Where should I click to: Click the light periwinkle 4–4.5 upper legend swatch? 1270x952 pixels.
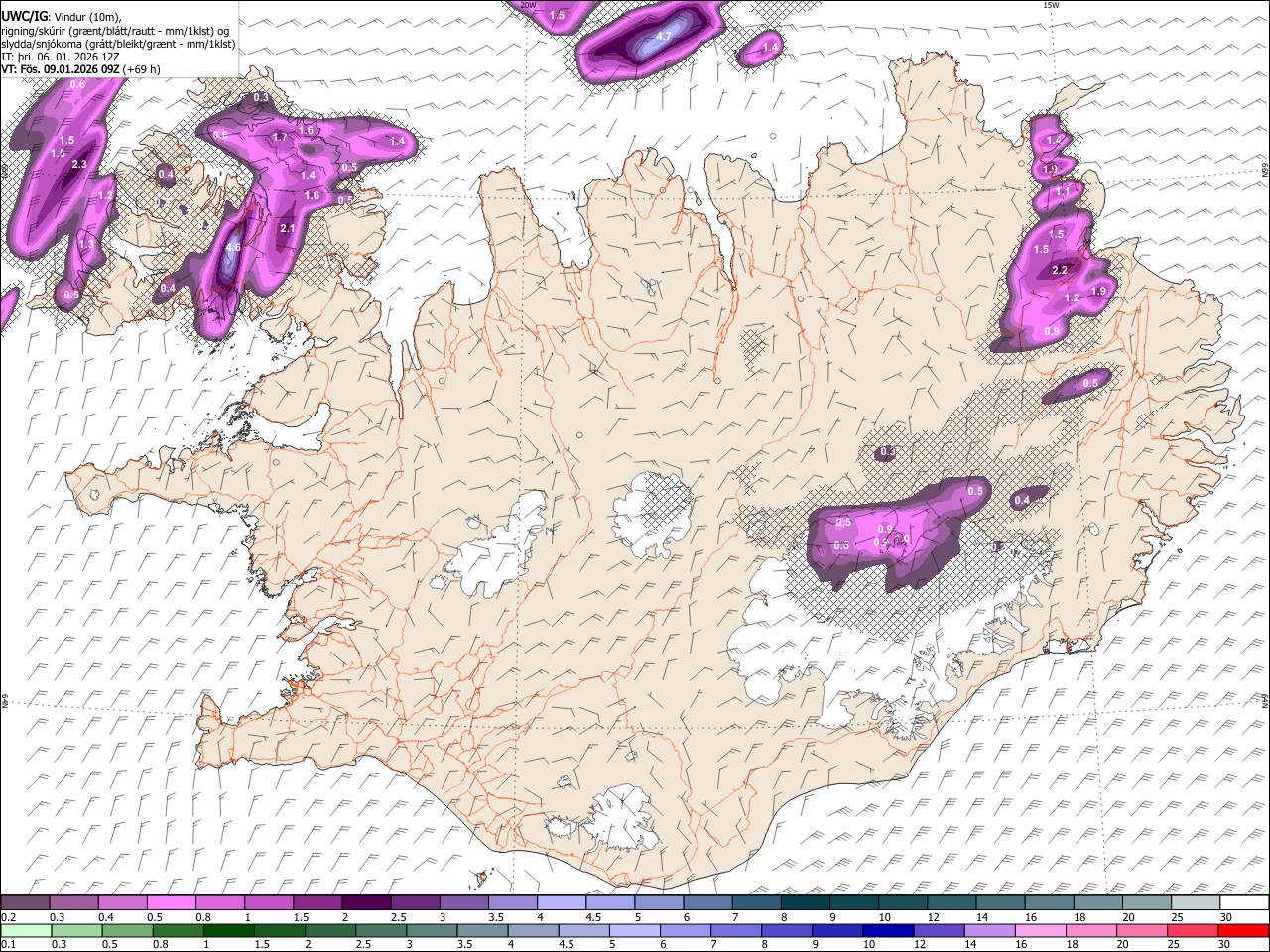coord(561,903)
